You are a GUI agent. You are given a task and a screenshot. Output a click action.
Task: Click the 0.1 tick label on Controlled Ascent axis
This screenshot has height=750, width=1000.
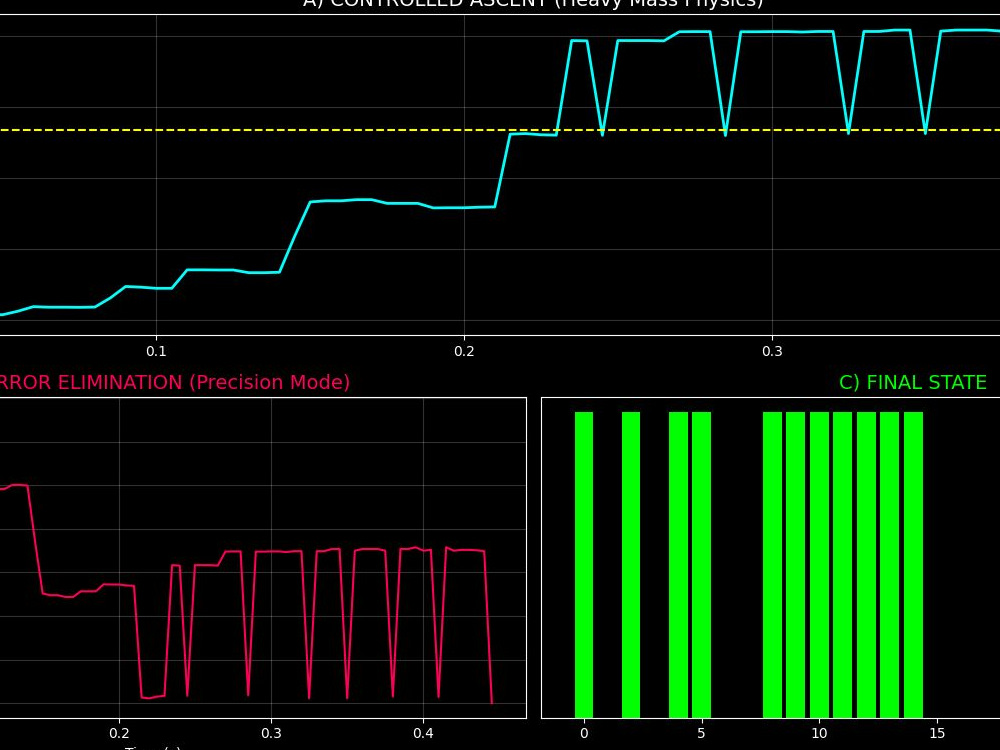click(x=156, y=351)
